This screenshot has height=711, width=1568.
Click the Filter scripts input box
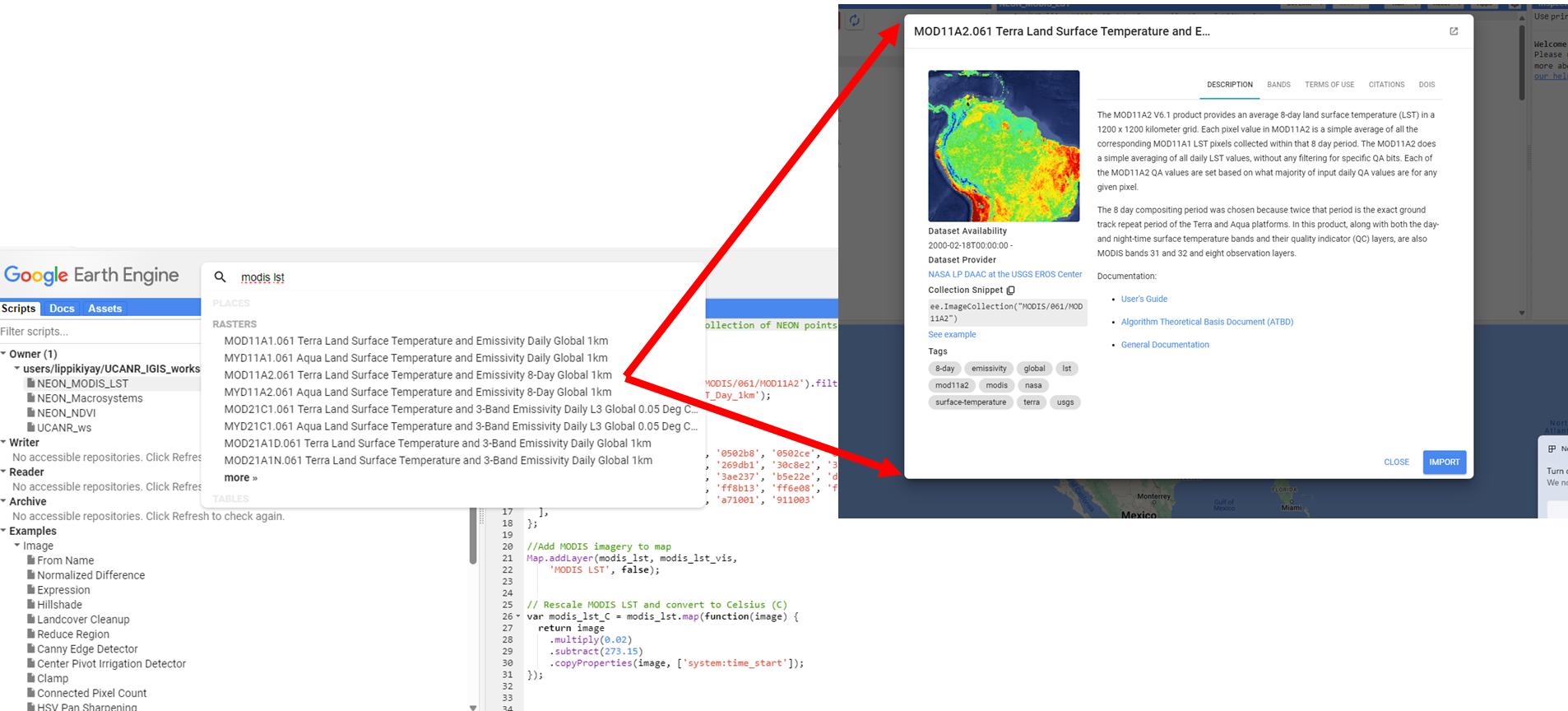point(100,332)
